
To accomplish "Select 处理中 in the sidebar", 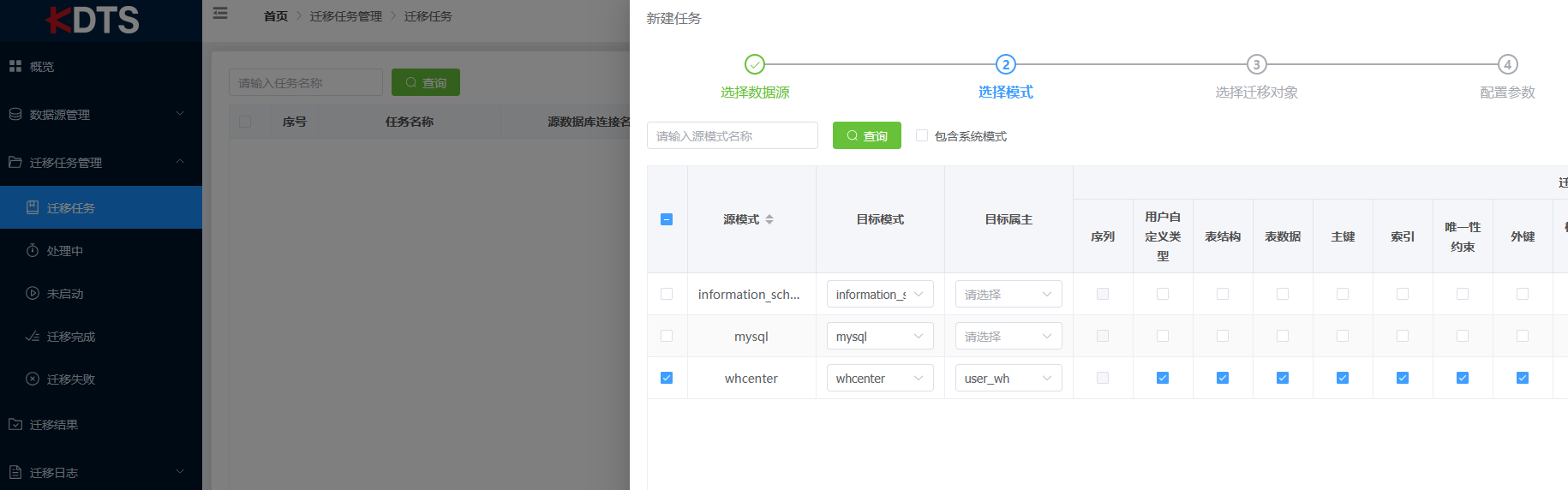I will click(x=64, y=251).
